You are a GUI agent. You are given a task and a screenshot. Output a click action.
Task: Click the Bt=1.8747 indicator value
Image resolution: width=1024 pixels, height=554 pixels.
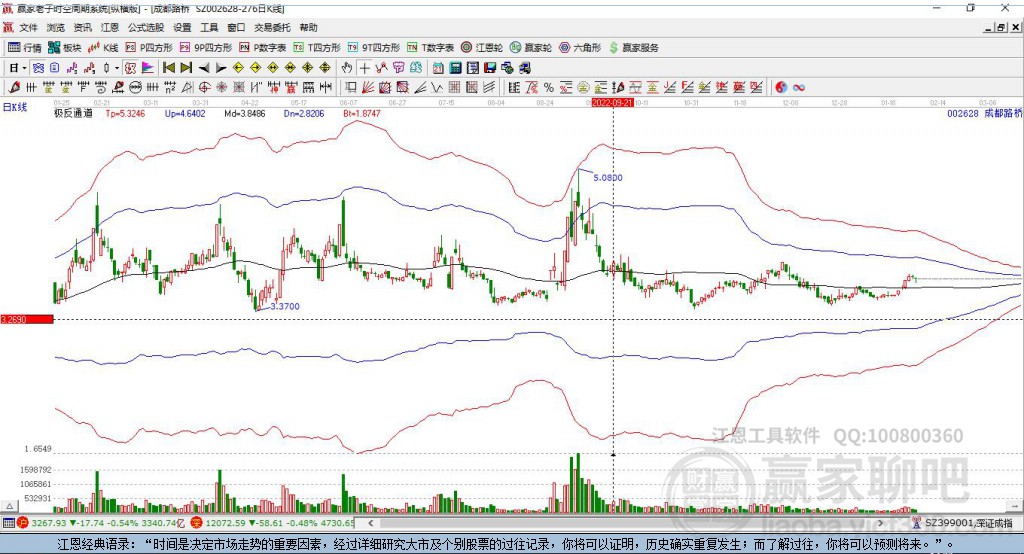point(362,114)
